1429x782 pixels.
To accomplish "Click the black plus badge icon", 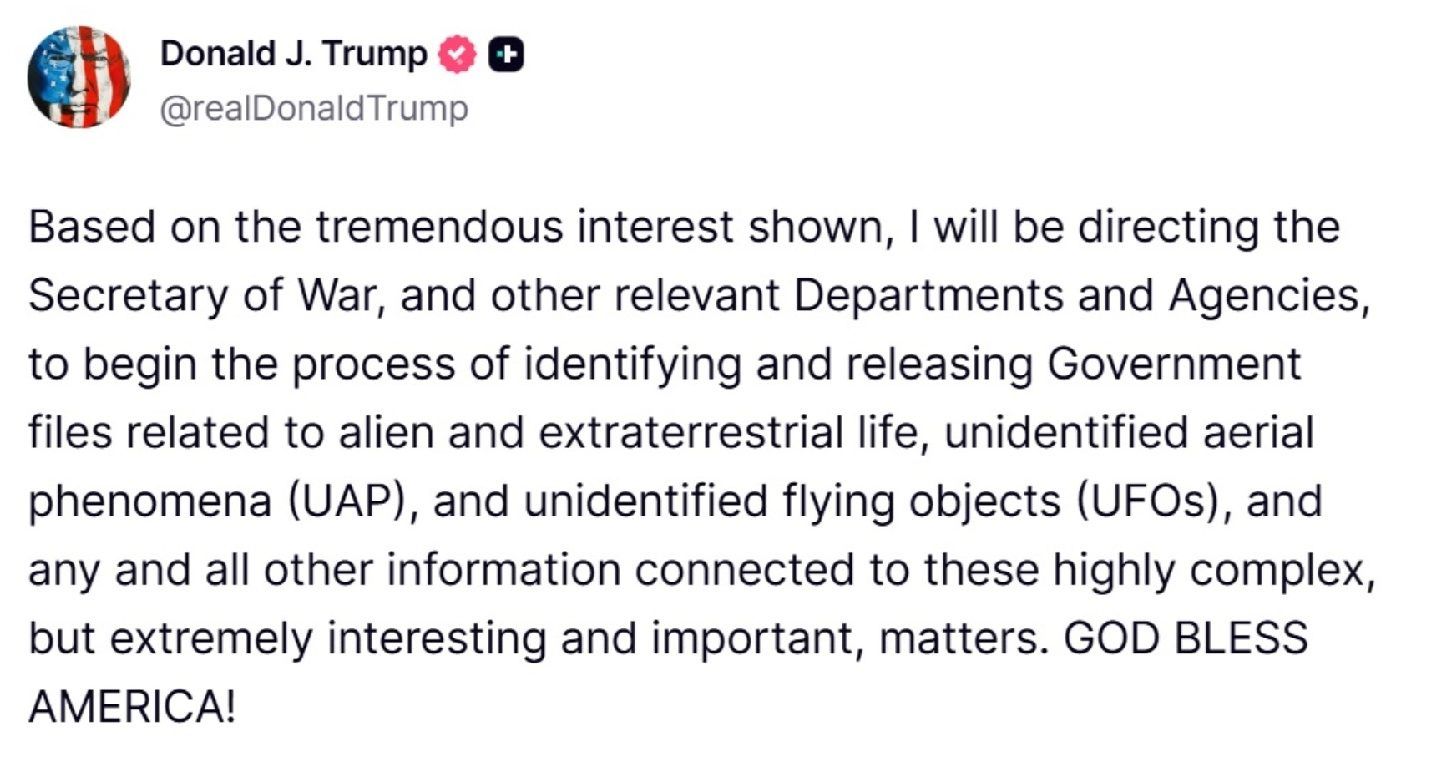I will point(506,56).
